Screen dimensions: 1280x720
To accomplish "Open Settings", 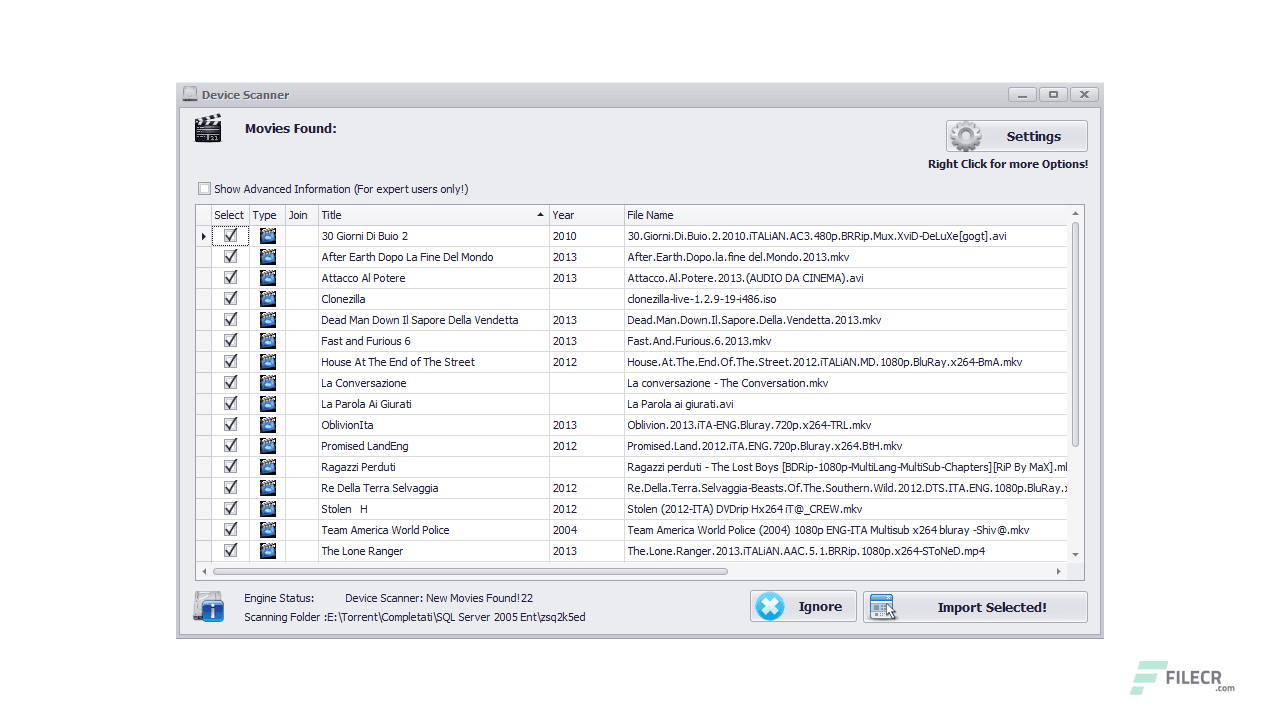I will tap(1032, 136).
